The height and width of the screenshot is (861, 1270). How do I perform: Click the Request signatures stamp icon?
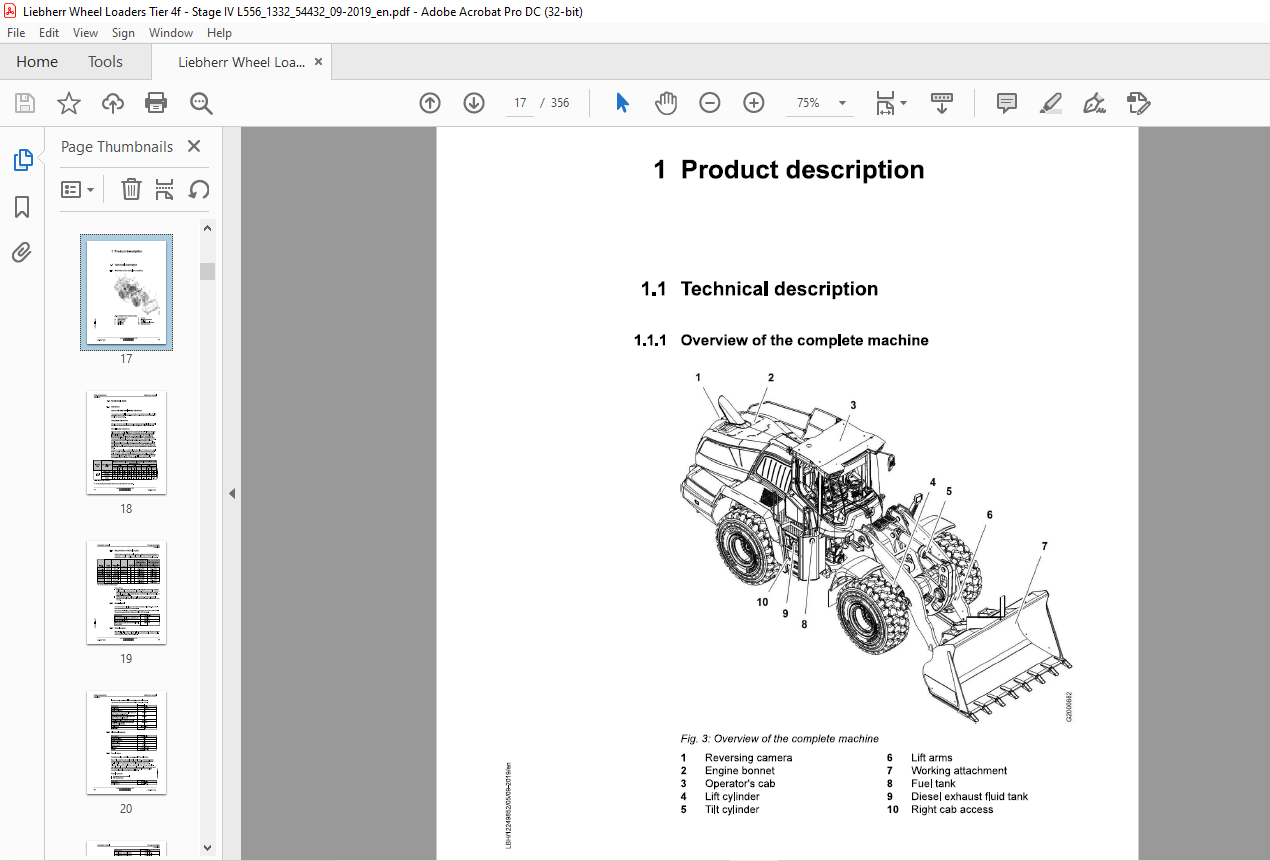pyautogui.click(x=1138, y=103)
